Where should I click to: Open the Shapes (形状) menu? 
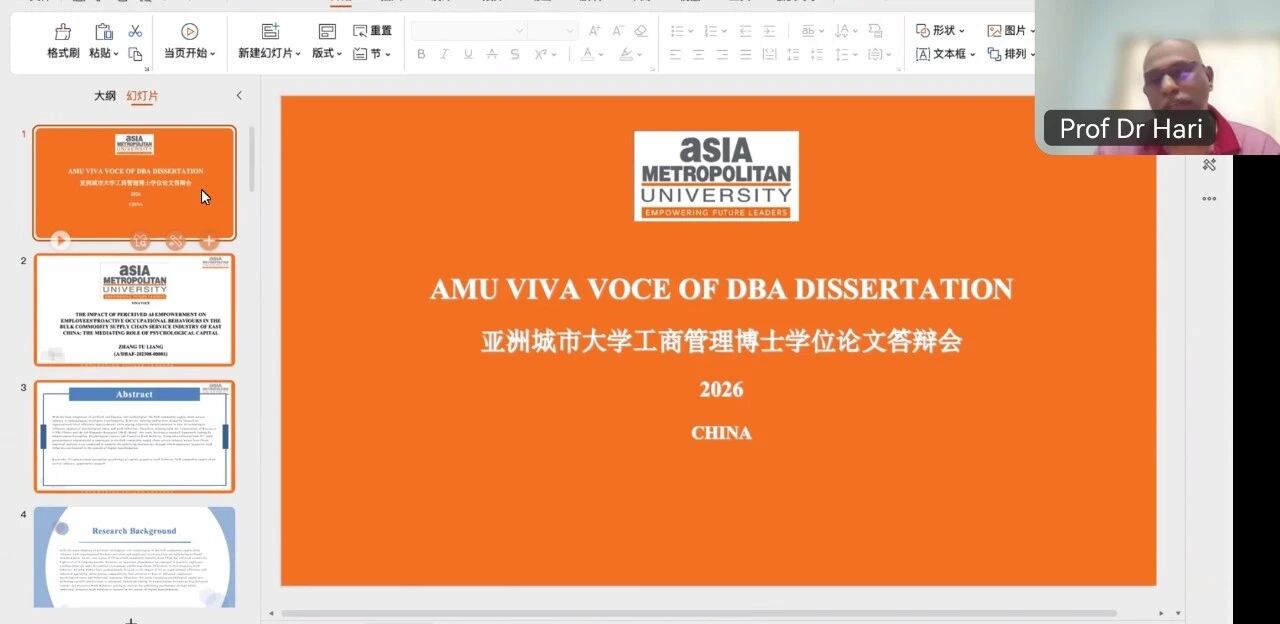pos(940,31)
